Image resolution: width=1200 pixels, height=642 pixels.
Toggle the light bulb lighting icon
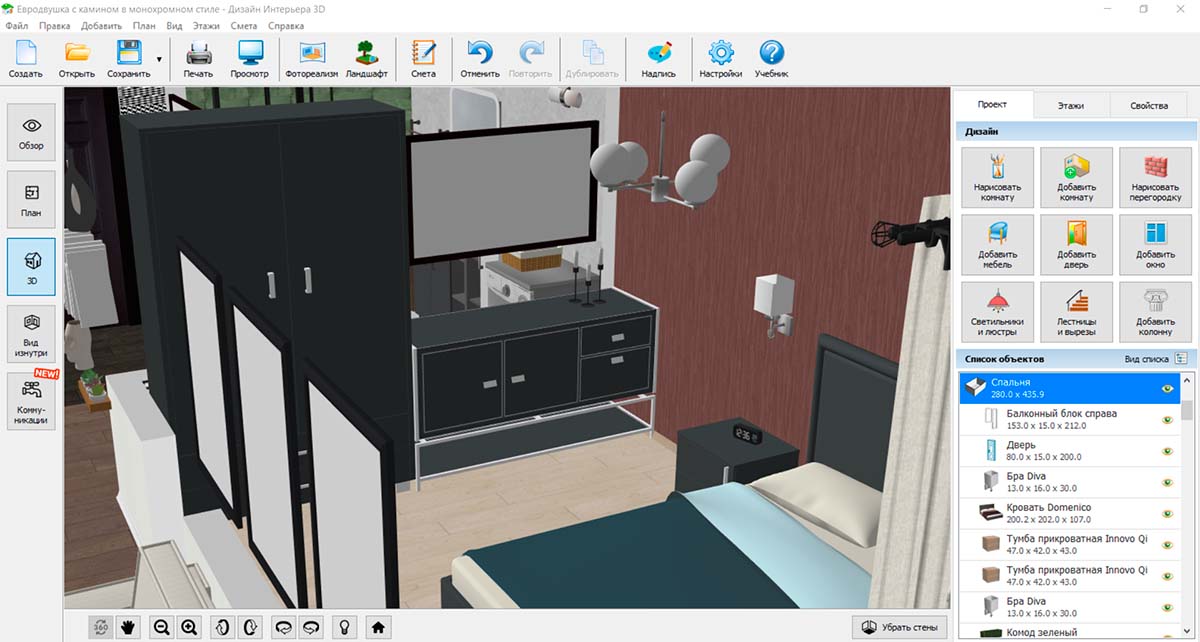pos(344,627)
